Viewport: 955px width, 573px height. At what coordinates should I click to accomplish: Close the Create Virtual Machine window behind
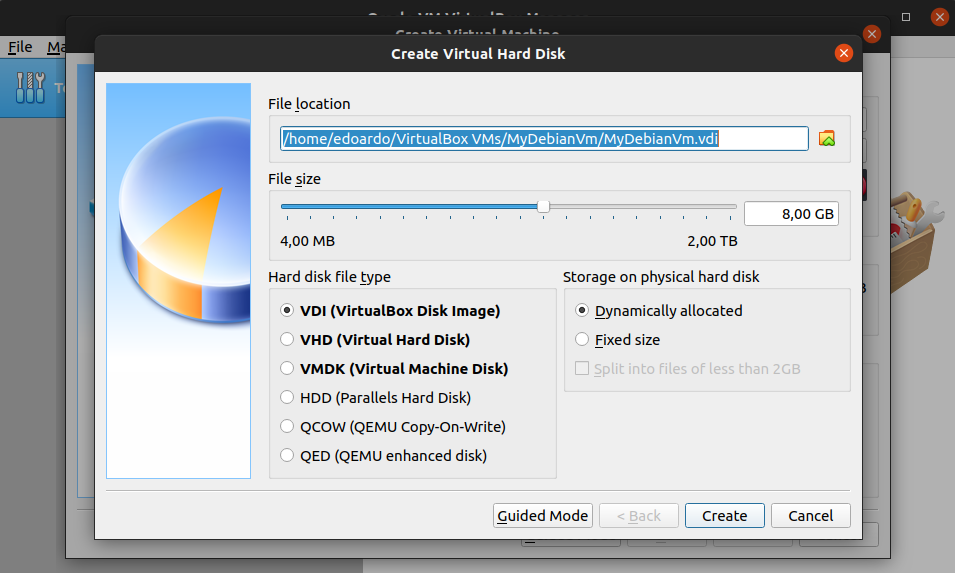click(872, 34)
